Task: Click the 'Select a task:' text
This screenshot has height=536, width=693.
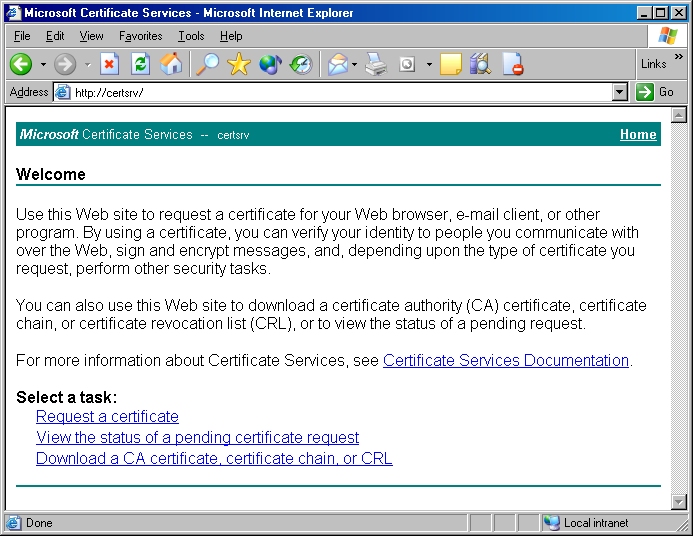Action: (67, 397)
